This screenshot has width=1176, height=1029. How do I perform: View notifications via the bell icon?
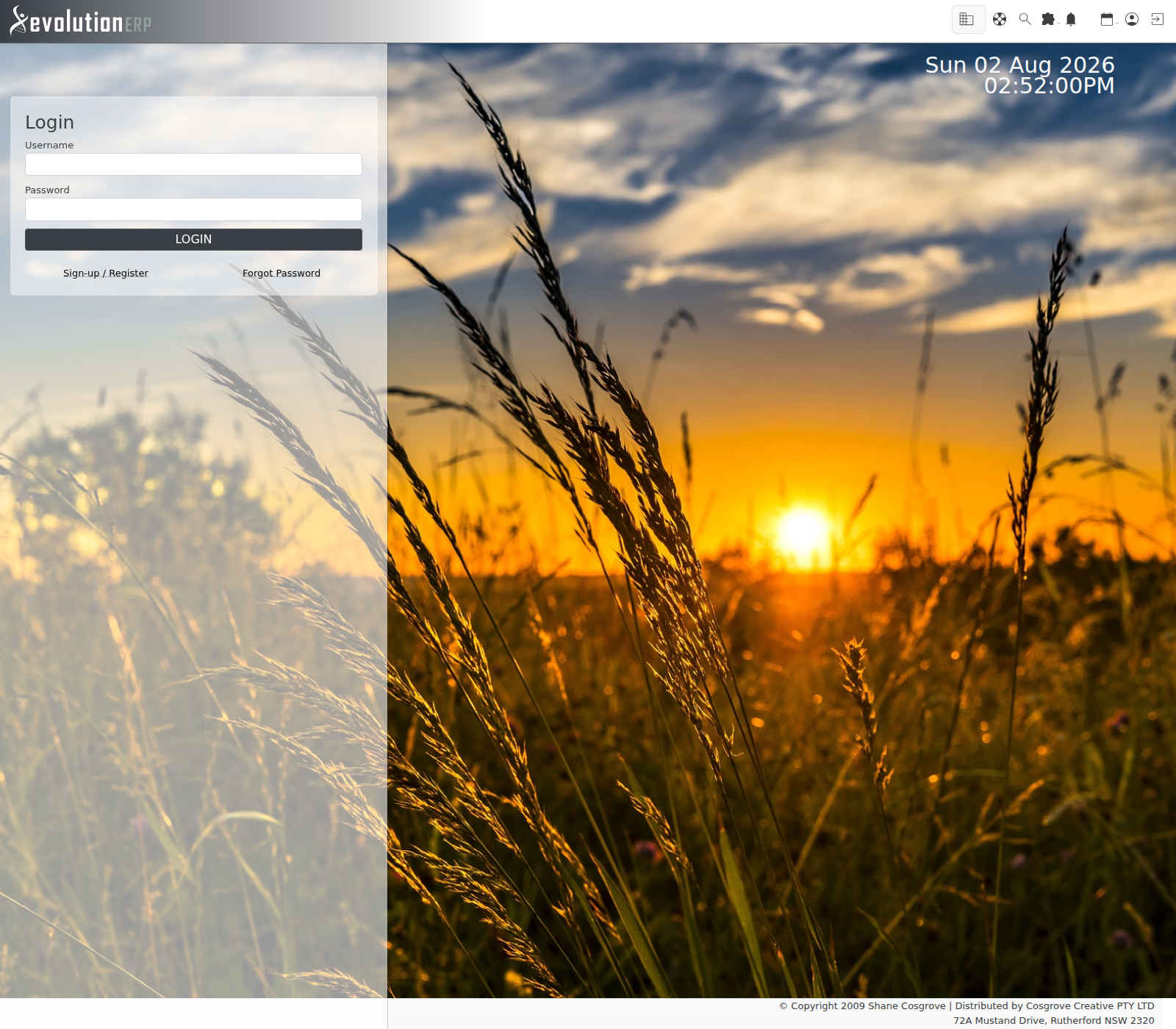point(1071,20)
